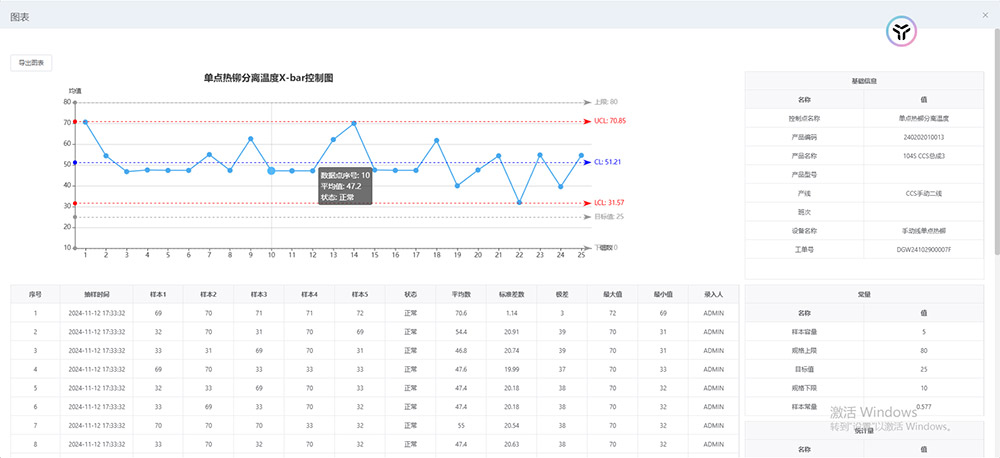Image resolution: width=1000 pixels, height=458 pixels.
Task: Click the 平均数 column header
Action: 461,294
